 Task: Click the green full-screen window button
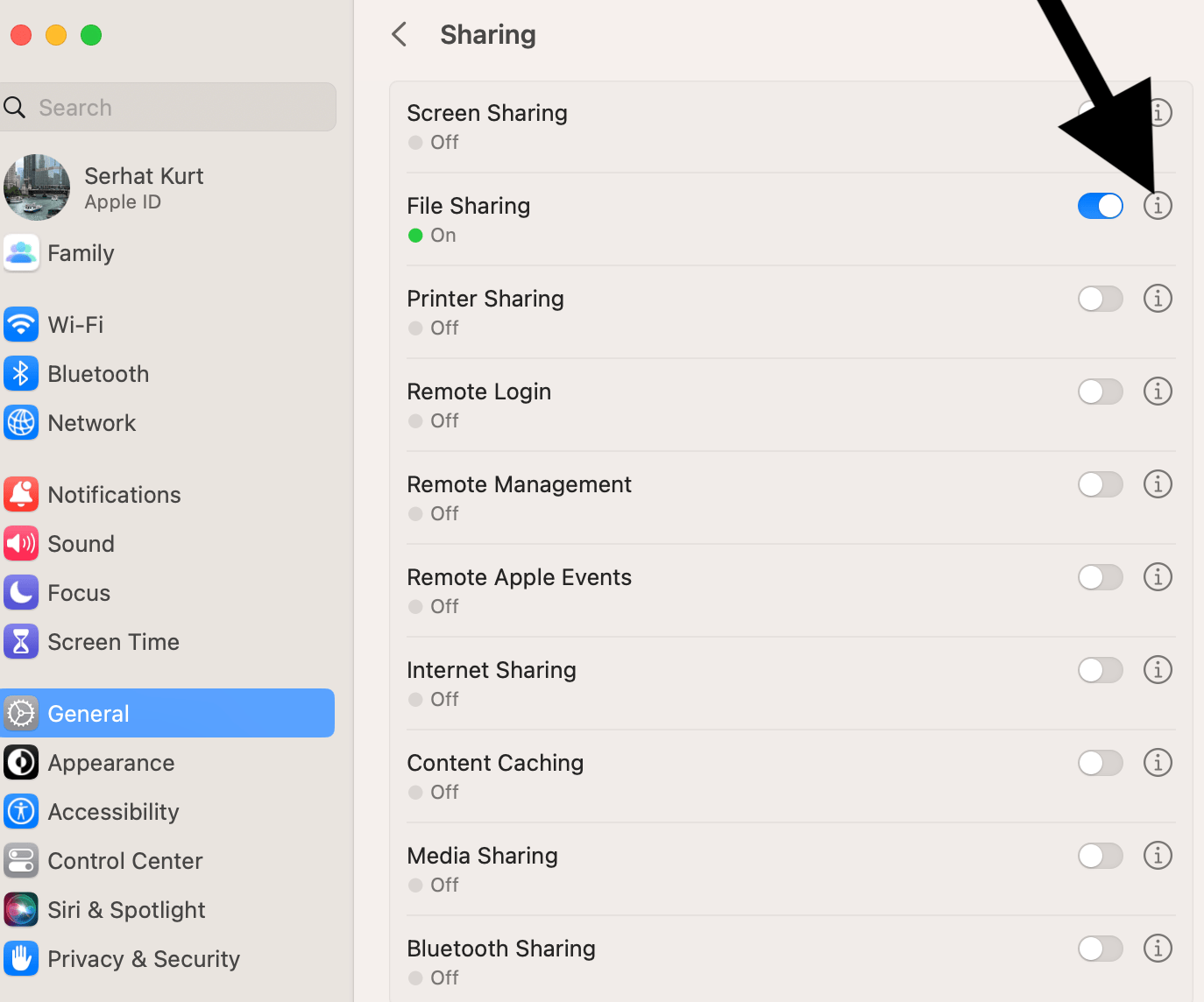click(x=91, y=35)
